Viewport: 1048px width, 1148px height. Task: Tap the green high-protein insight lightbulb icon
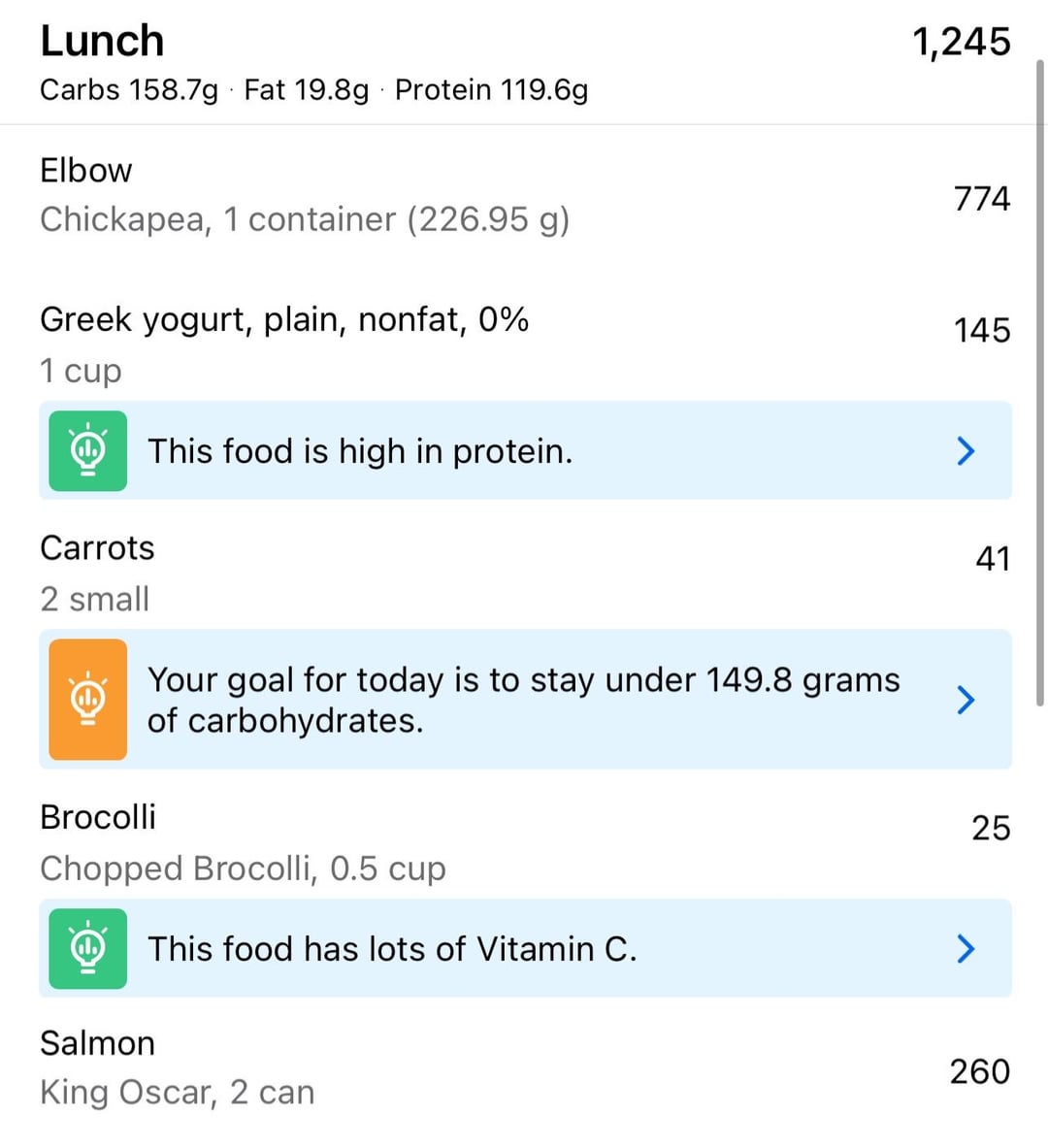[88, 450]
